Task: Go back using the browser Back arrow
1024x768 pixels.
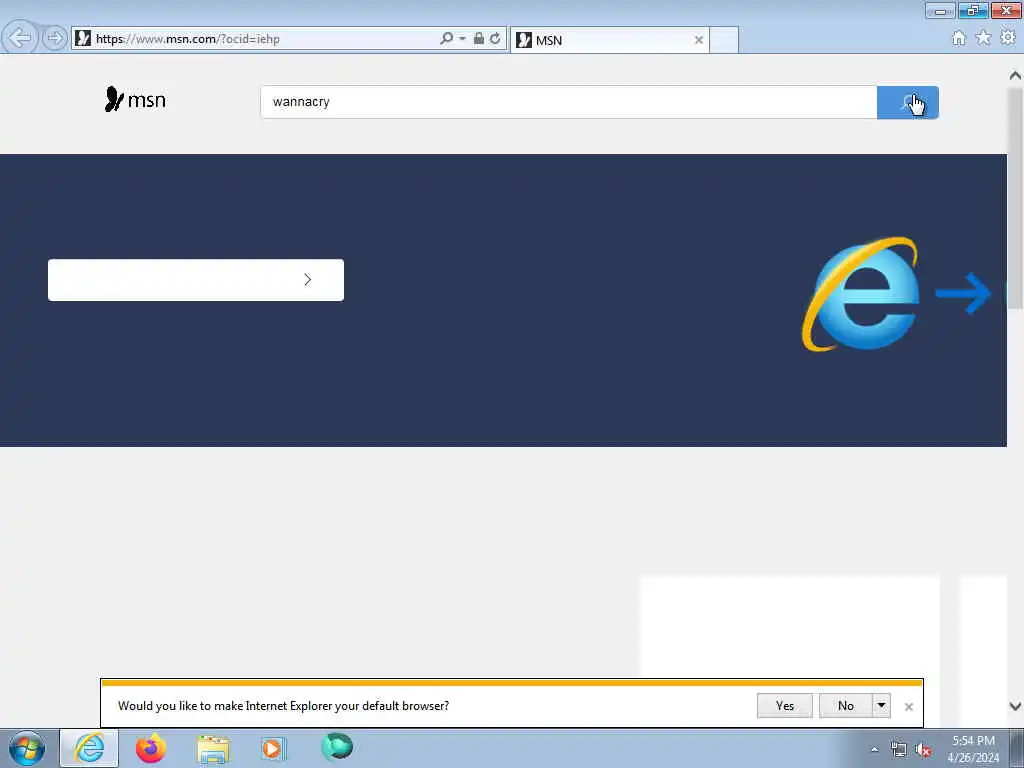Action: (20, 38)
